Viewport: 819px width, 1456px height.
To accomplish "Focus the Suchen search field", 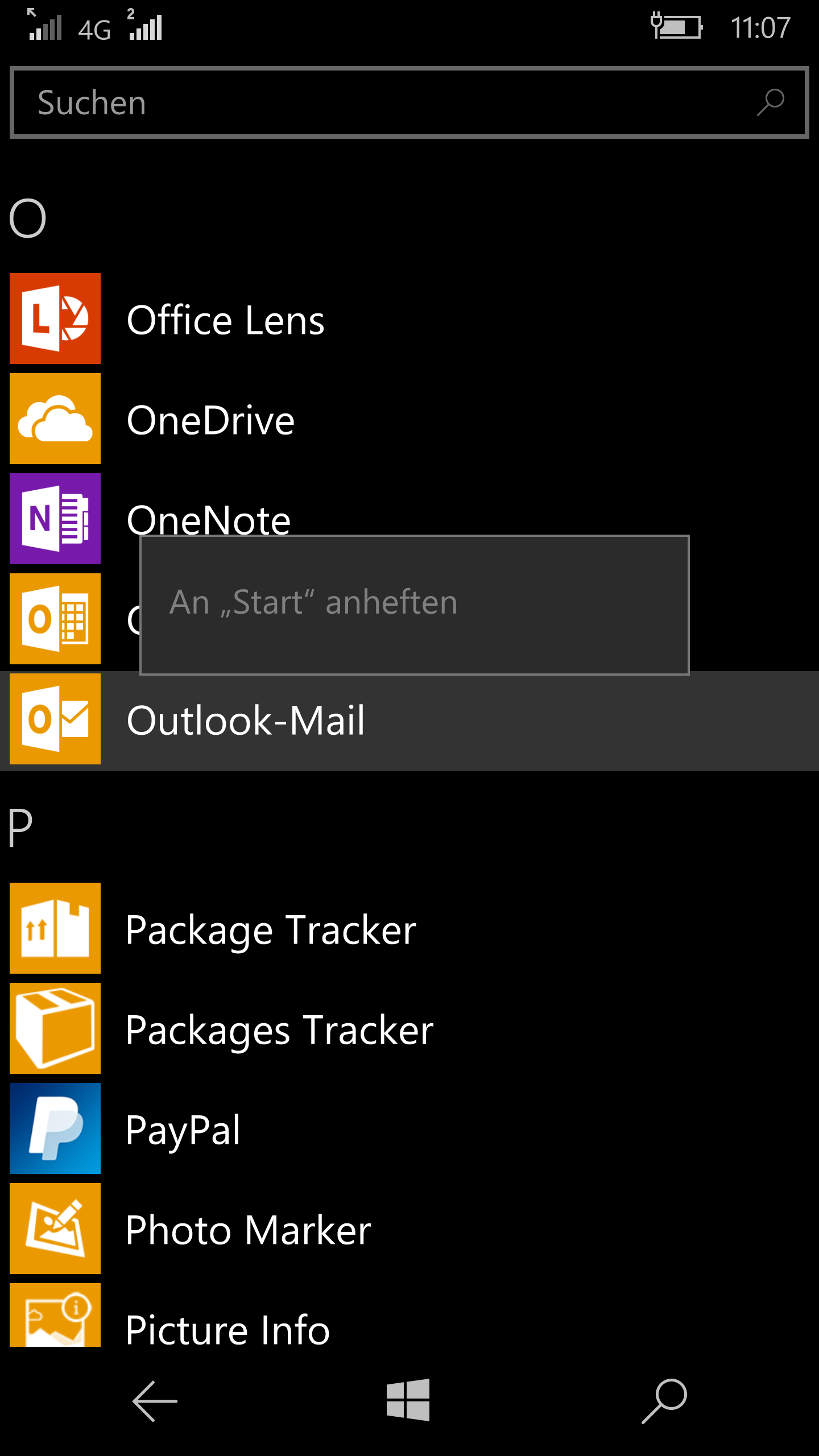I will click(x=409, y=102).
